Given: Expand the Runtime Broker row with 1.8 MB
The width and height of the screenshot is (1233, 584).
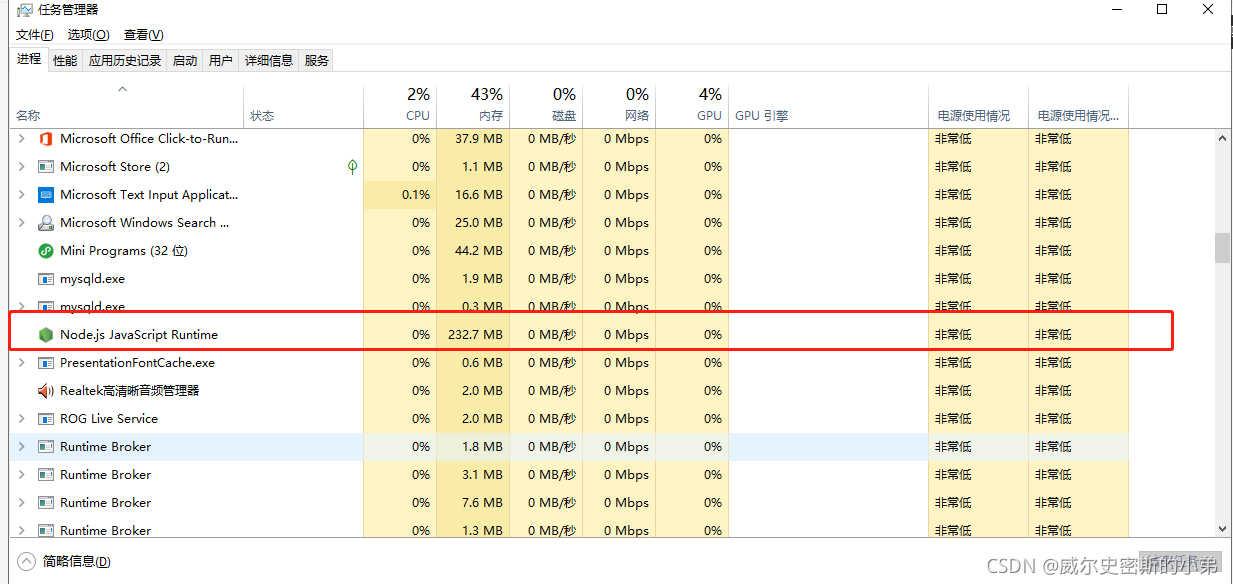Looking at the screenshot, I should tap(22, 446).
